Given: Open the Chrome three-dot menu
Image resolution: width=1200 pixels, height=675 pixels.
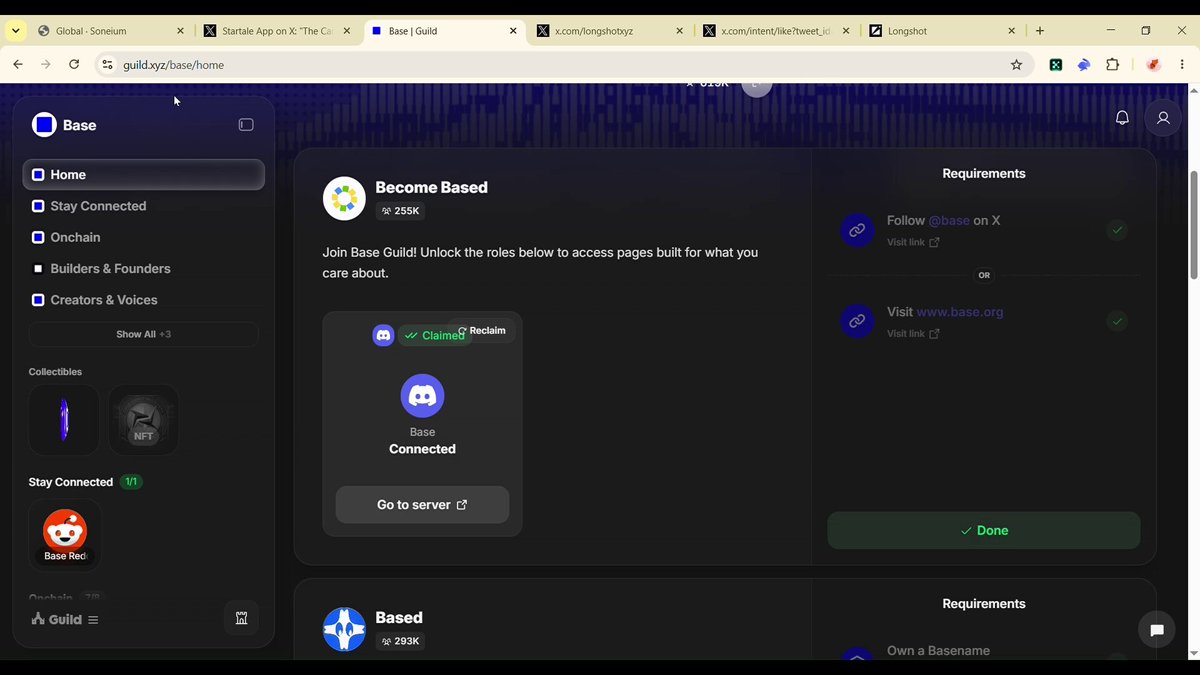Looking at the screenshot, I should point(1182,65).
